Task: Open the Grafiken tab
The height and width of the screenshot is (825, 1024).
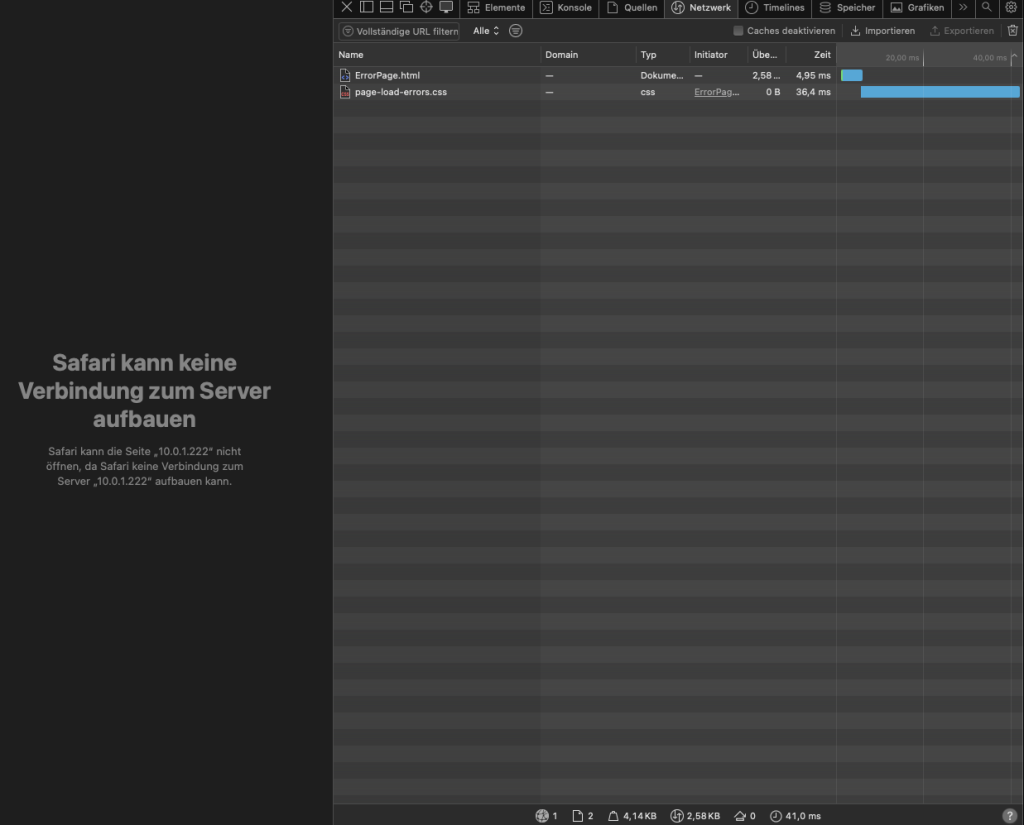Action: point(918,8)
